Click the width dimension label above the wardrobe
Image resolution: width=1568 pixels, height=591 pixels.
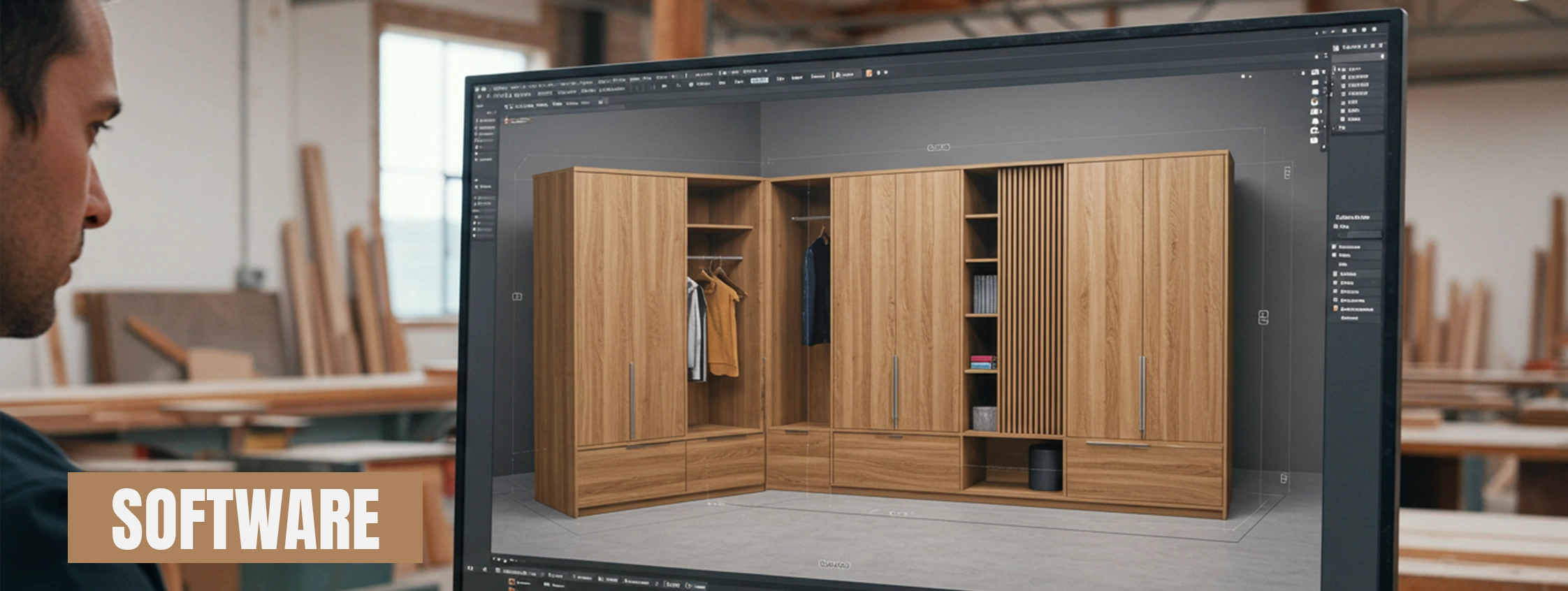click(x=938, y=147)
